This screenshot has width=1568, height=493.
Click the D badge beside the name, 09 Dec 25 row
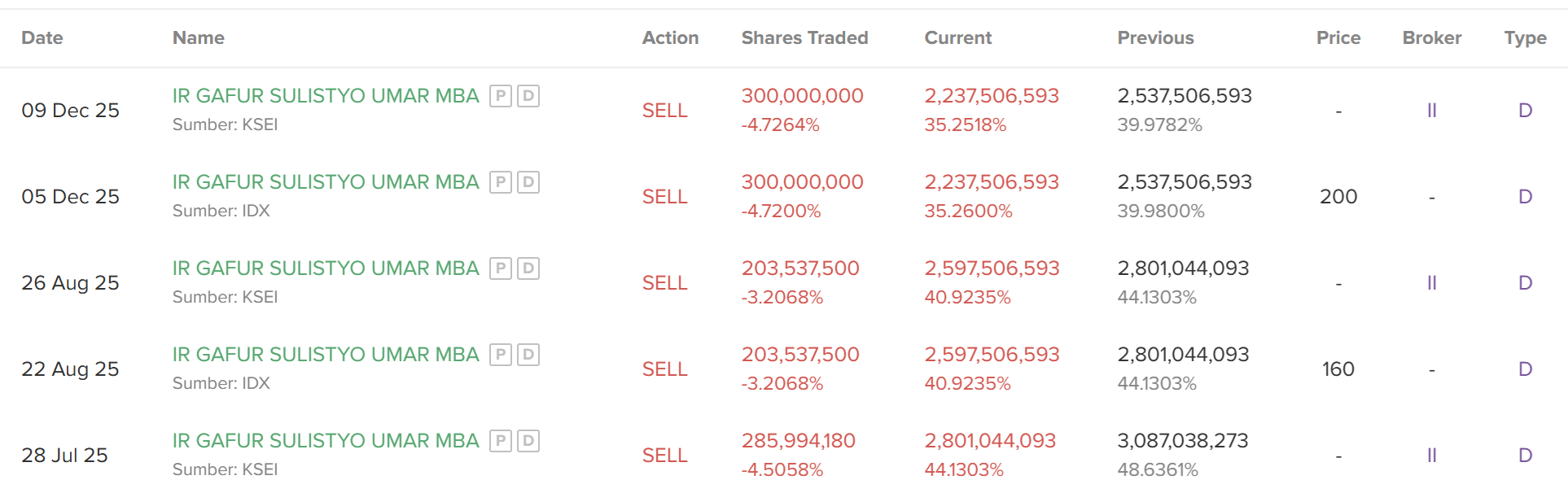528,96
